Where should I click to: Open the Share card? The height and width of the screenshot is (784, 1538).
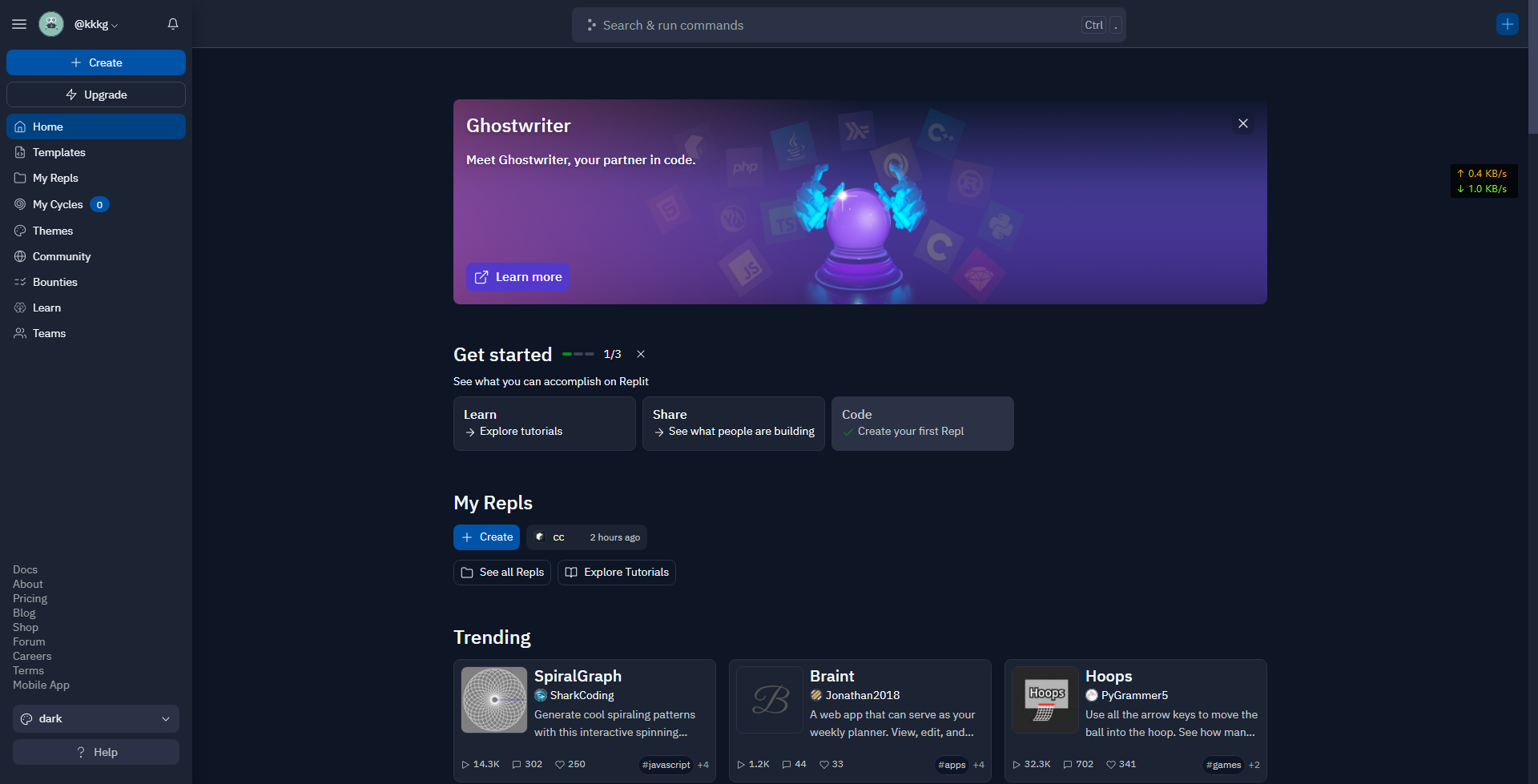coord(734,424)
